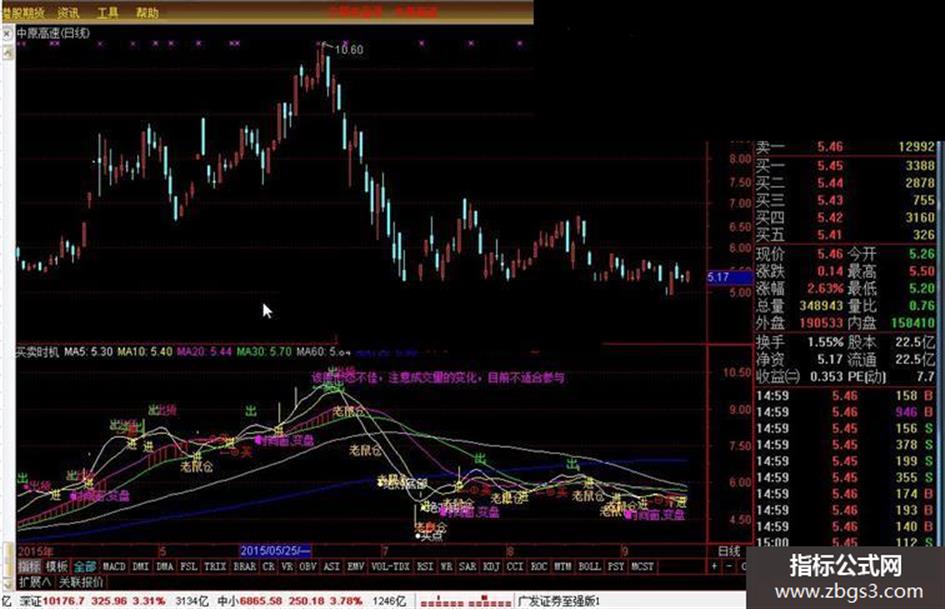Click the 5.17 price marker on axis
945x609 pixels.
pos(730,277)
